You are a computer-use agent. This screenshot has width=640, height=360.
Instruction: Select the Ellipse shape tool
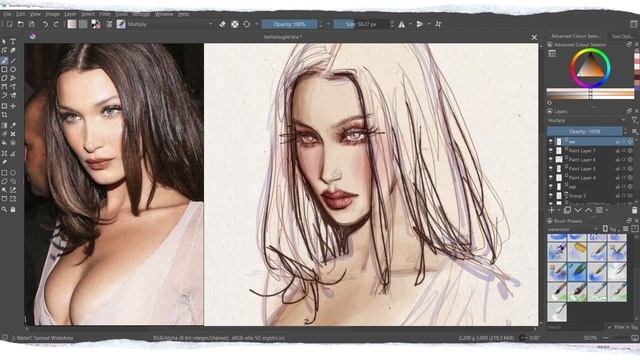tap(13, 69)
